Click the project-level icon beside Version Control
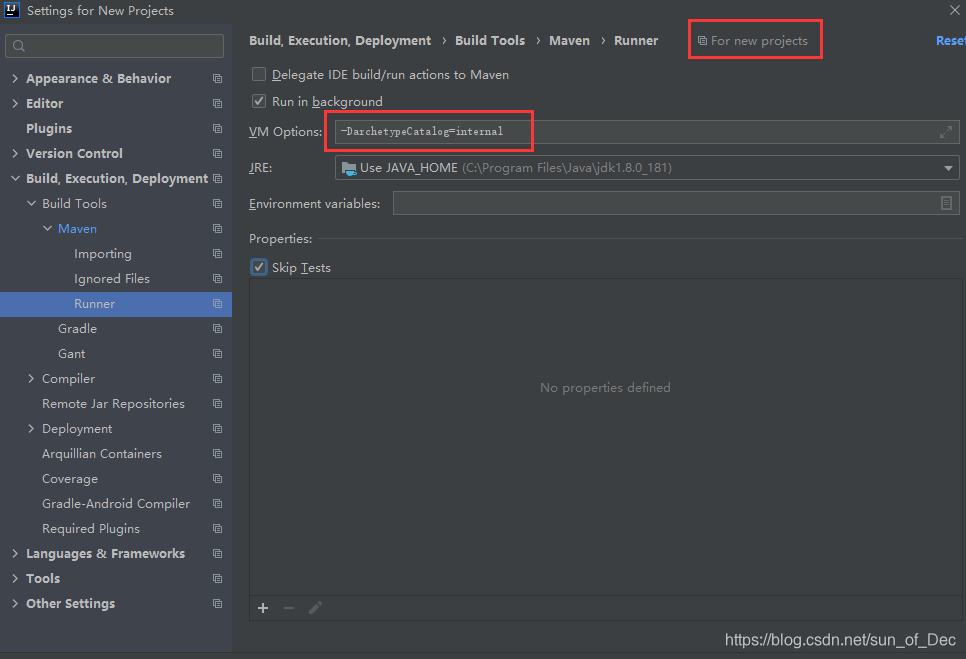This screenshot has height=659, width=966. 217,153
